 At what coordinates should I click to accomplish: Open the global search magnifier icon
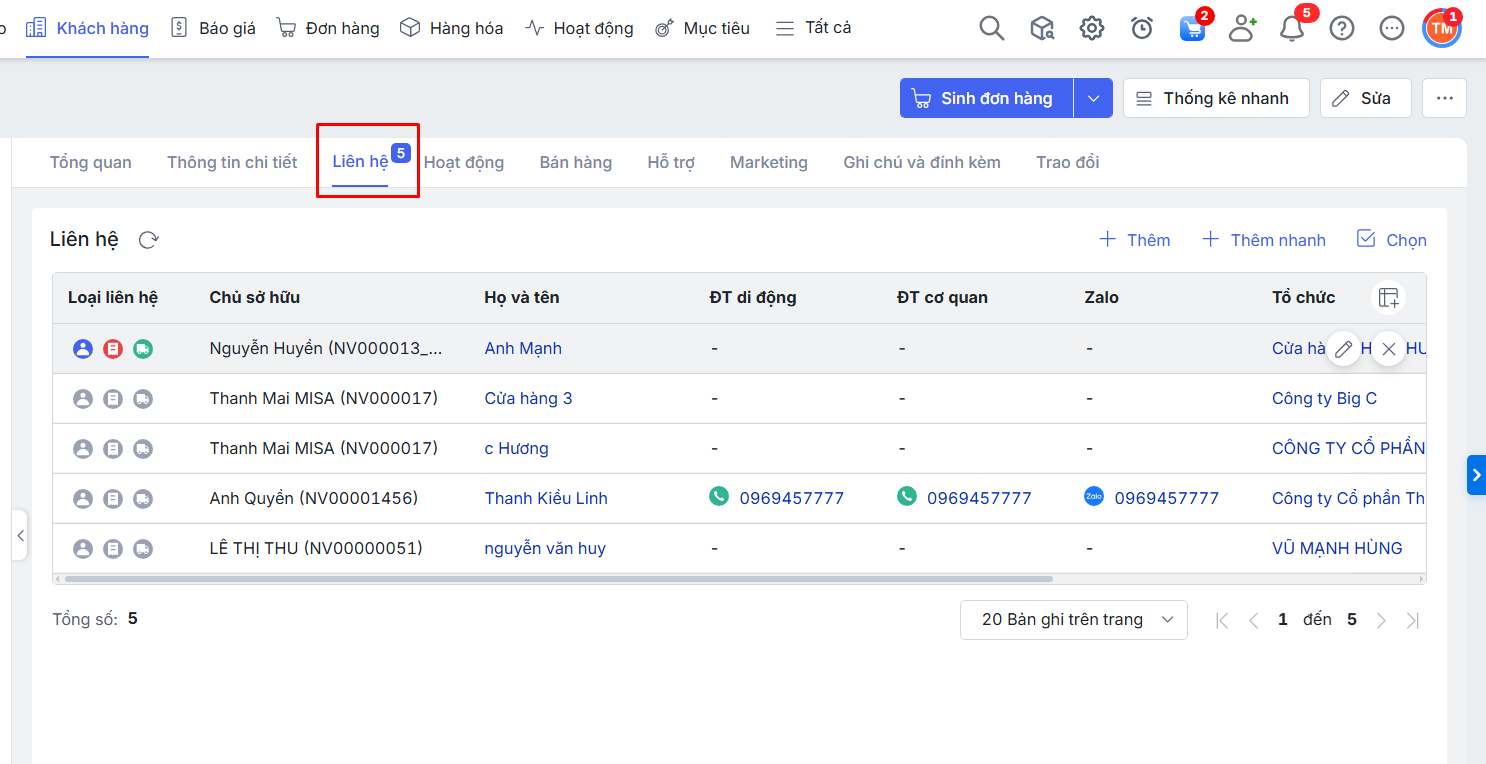[991, 28]
